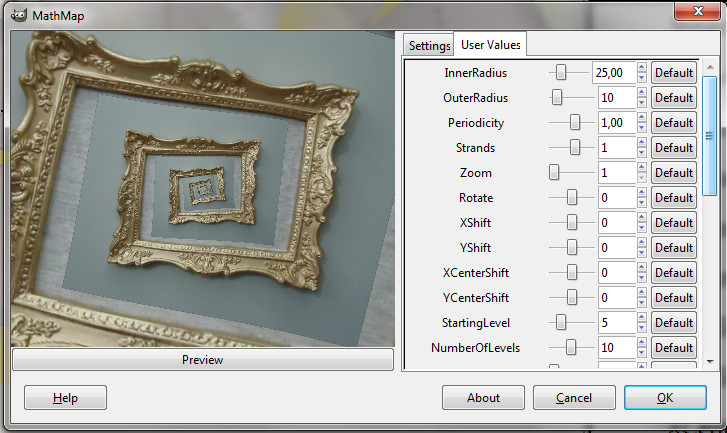The height and width of the screenshot is (433, 727).
Task: Switch to the Settings tab
Action: click(x=429, y=46)
